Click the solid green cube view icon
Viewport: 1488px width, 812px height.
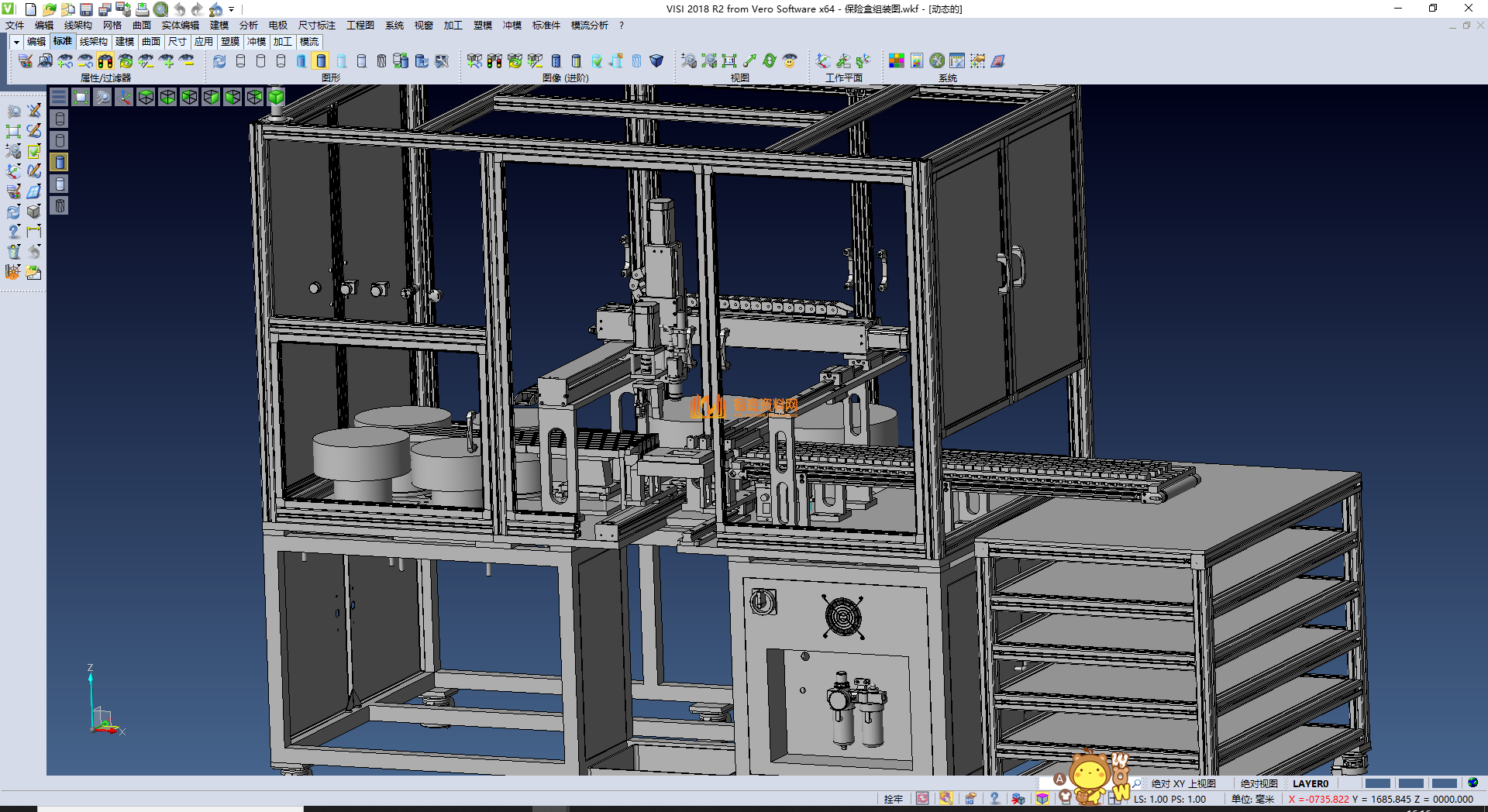point(276,97)
